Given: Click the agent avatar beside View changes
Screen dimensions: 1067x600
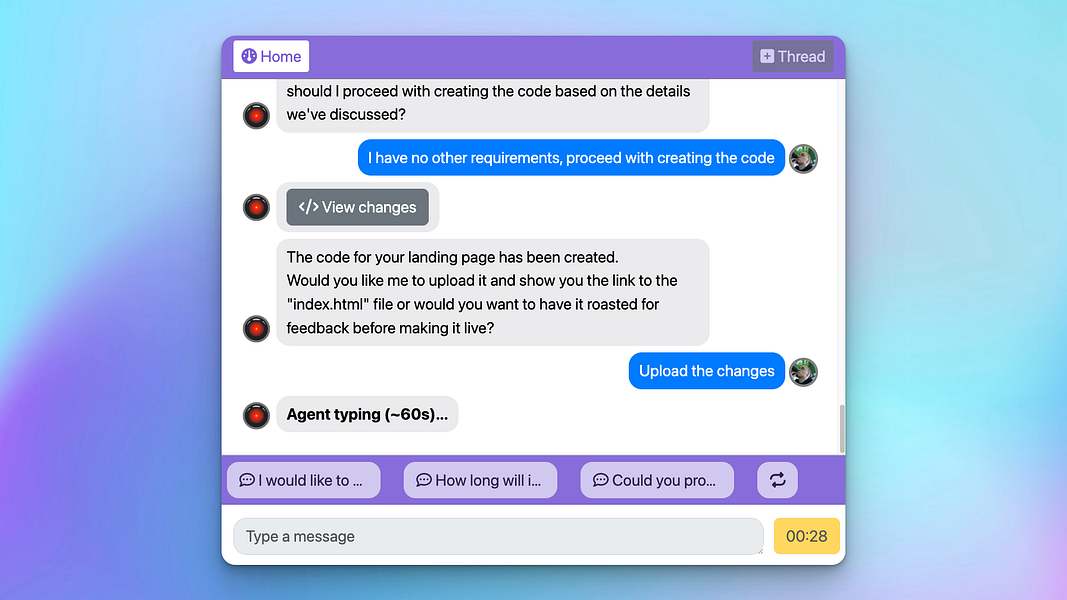Looking at the screenshot, I should point(257,207).
